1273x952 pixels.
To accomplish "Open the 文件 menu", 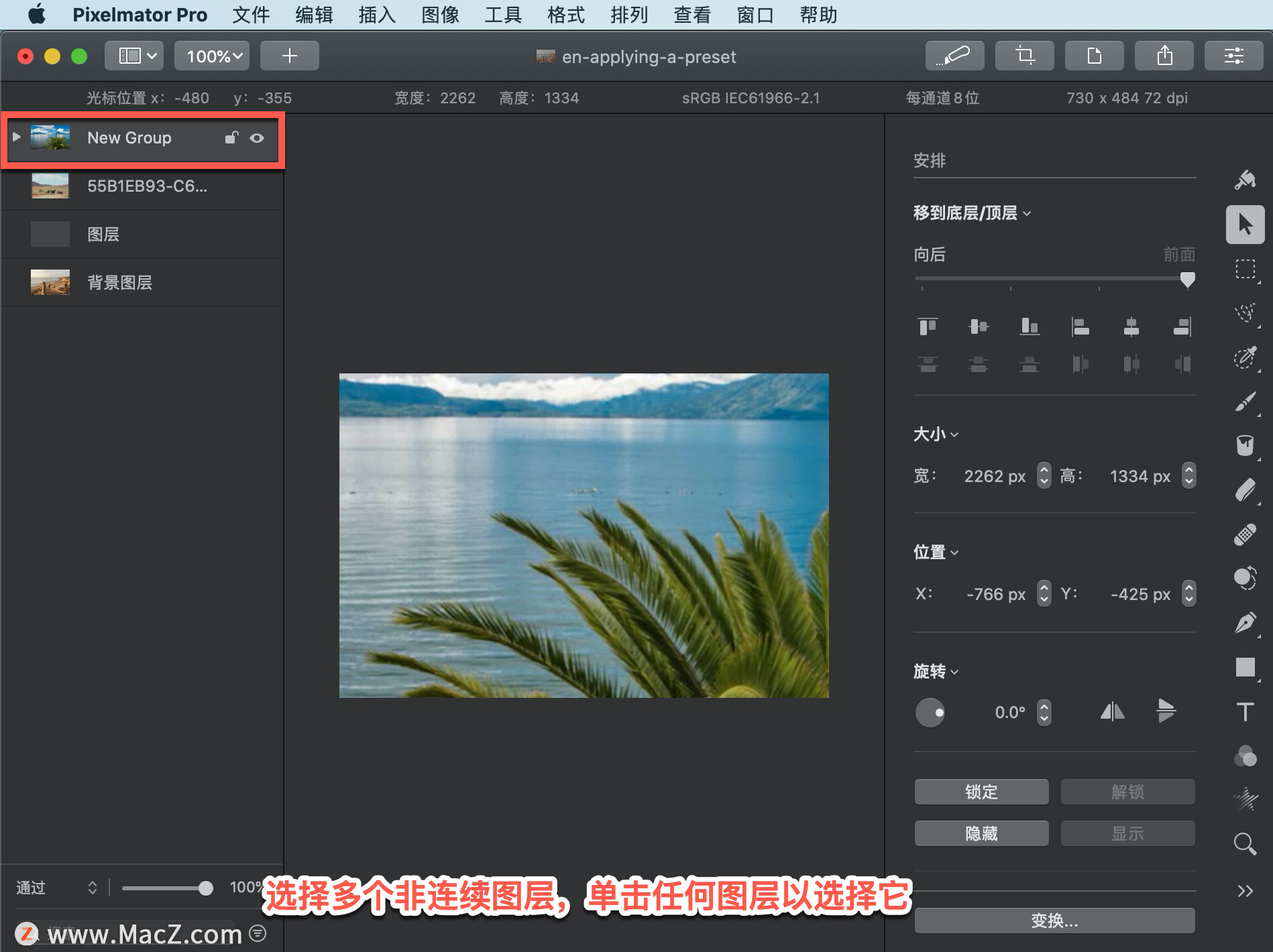I will click(251, 15).
